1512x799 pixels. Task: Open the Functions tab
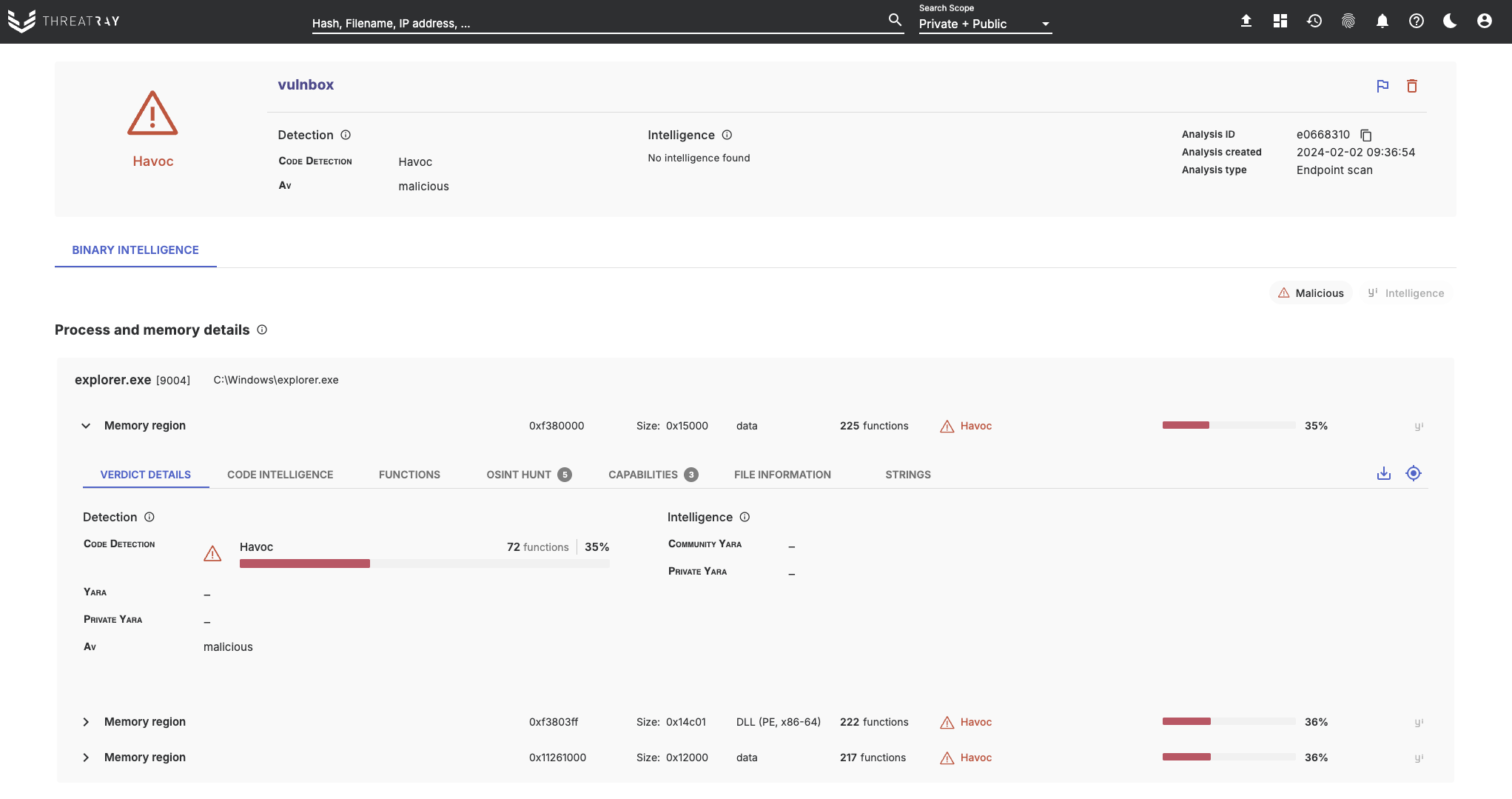coord(409,475)
